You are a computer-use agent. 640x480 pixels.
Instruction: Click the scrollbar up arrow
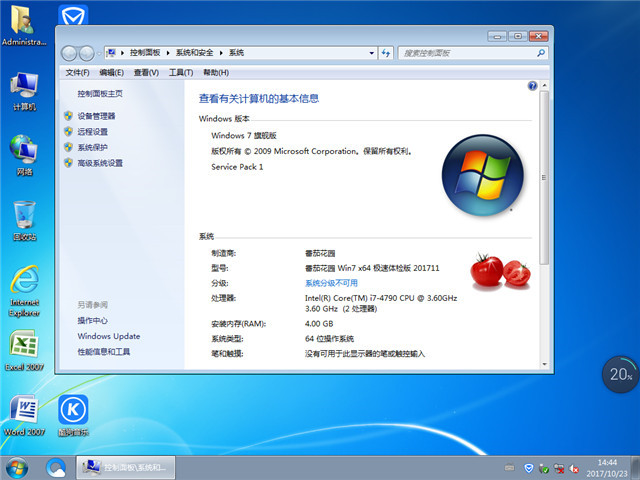coord(544,85)
